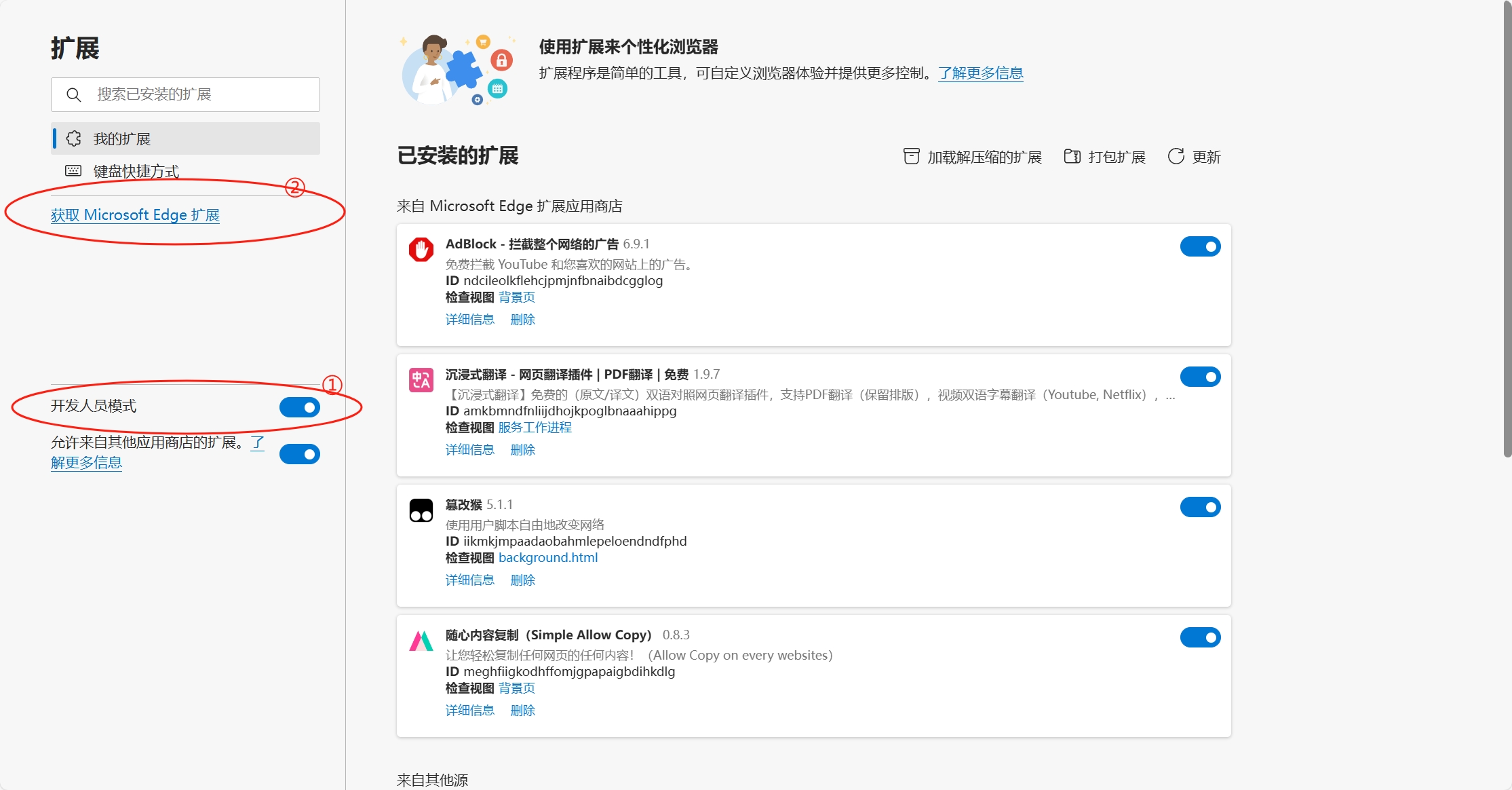
Task: Open sidebar 了解更多信息 link for other stores
Action: tap(86, 463)
